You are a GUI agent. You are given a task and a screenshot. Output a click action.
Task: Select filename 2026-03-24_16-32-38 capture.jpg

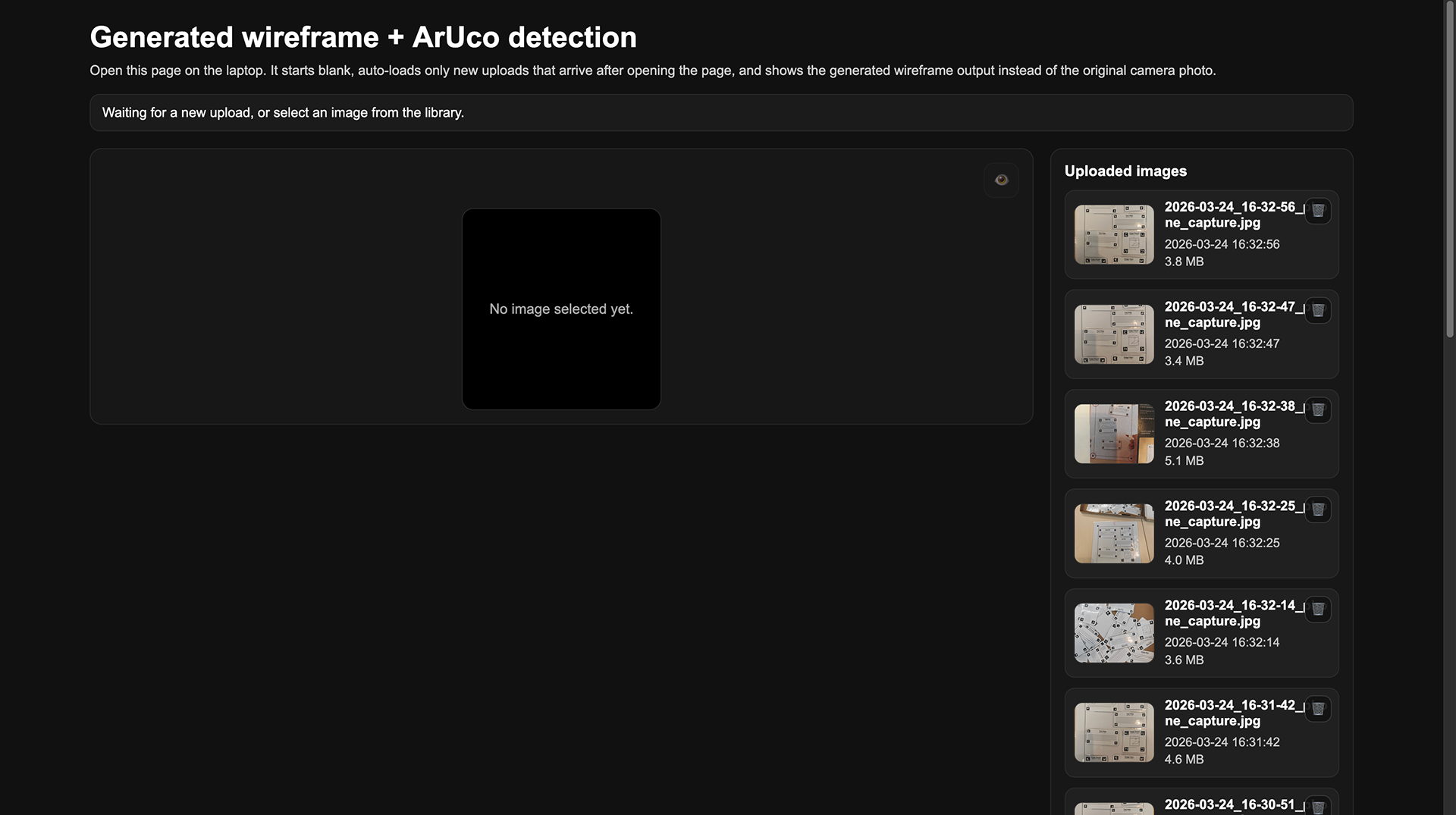pyautogui.click(x=1235, y=414)
